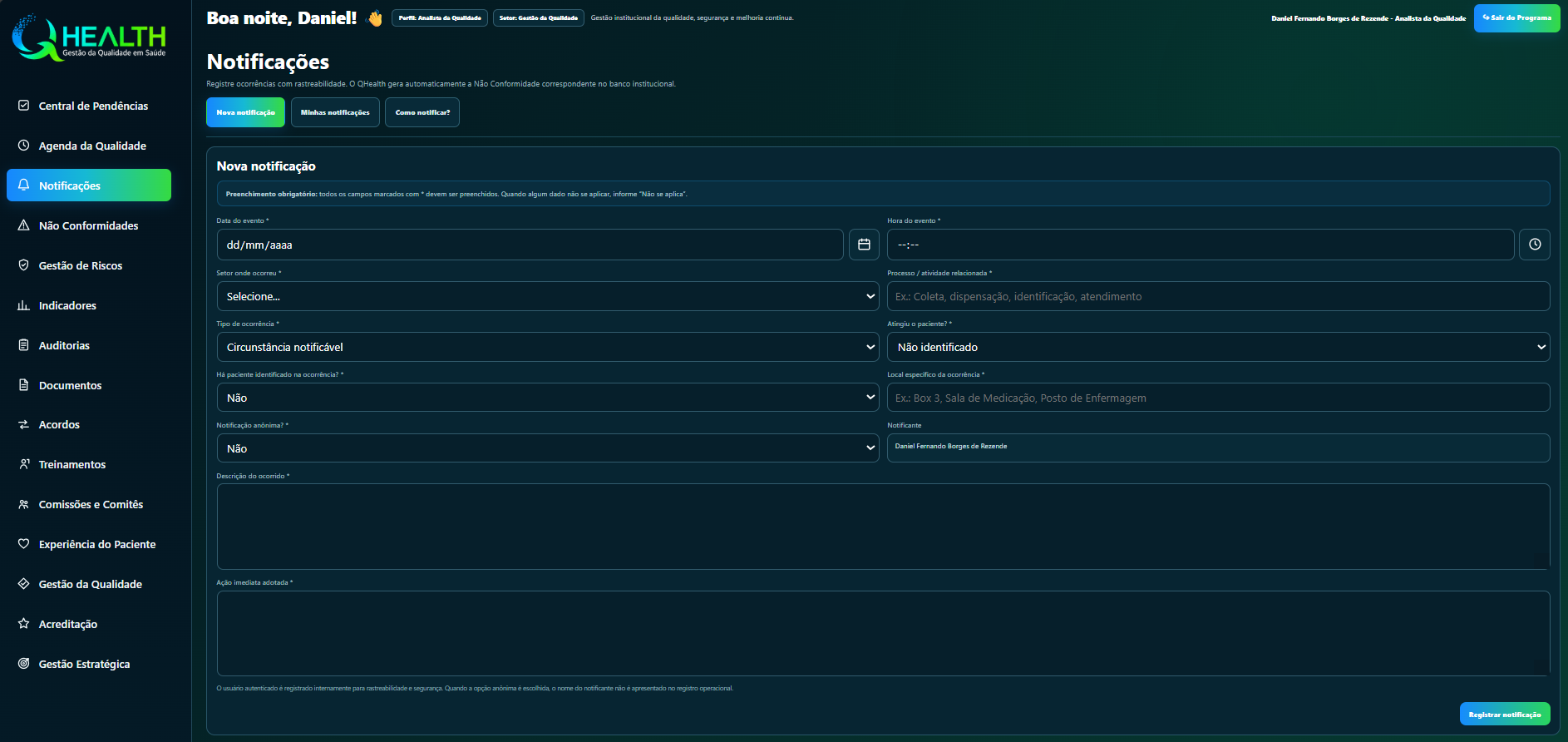Screen dimensions: 1568x742
Task: Expand the Há paciente identificado dropdown
Action: pyautogui.click(x=548, y=398)
